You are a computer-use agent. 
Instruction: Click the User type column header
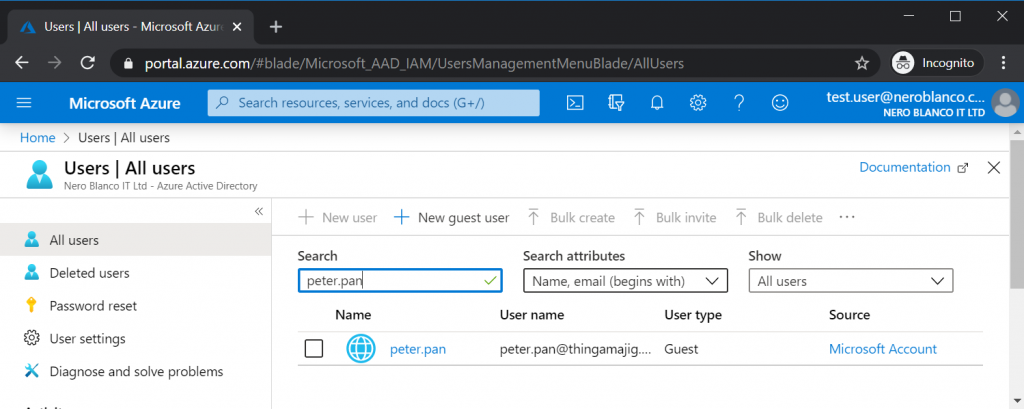point(693,315)
